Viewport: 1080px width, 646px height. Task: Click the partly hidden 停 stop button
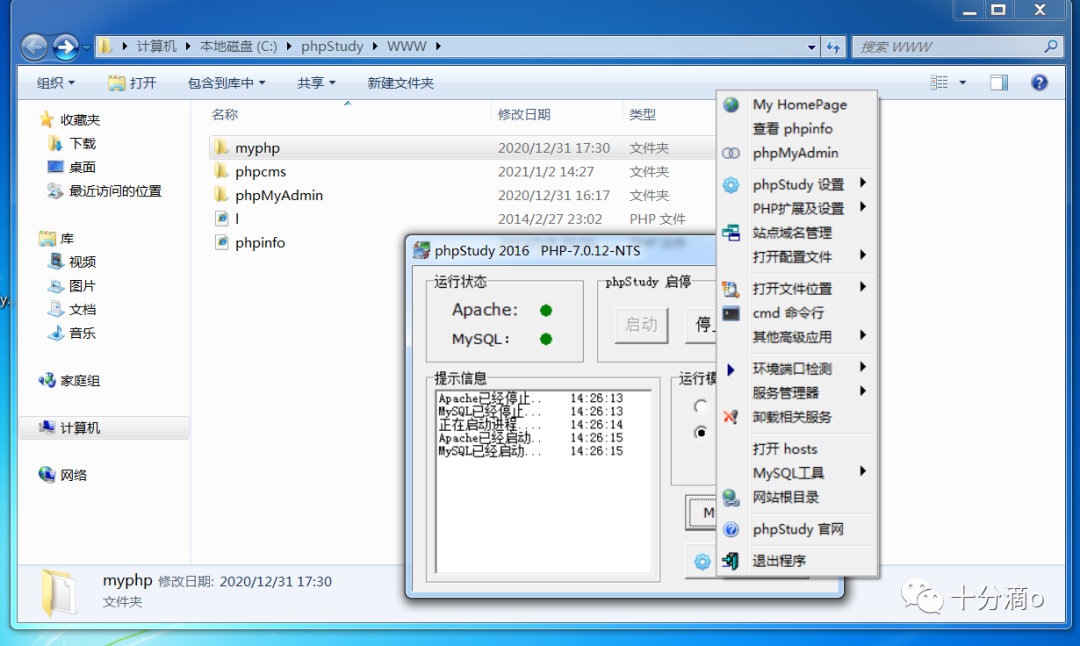pyautogui.click(x=701, y=325)
